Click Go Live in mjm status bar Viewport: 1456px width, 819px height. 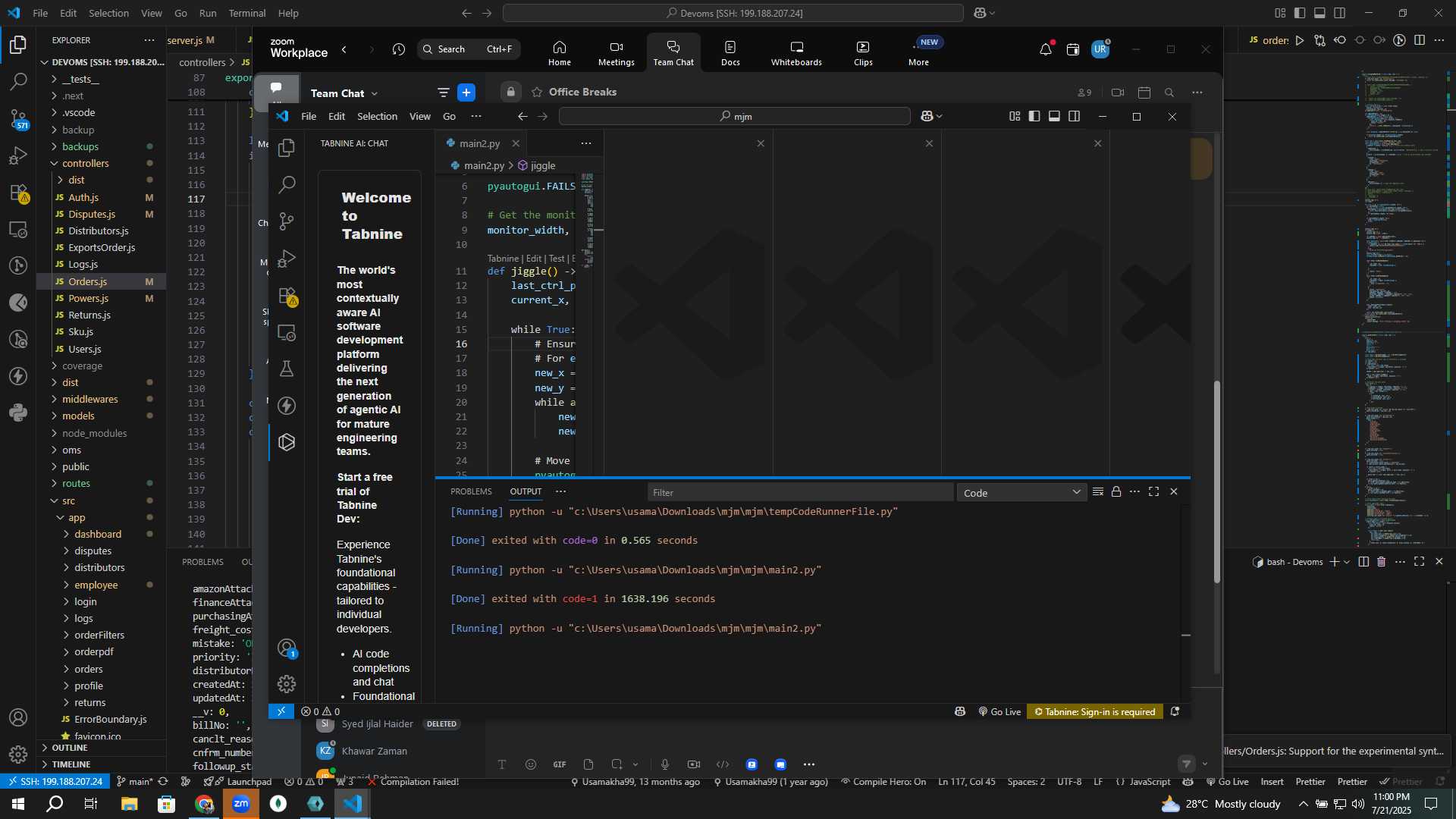(x=999, y=711)
